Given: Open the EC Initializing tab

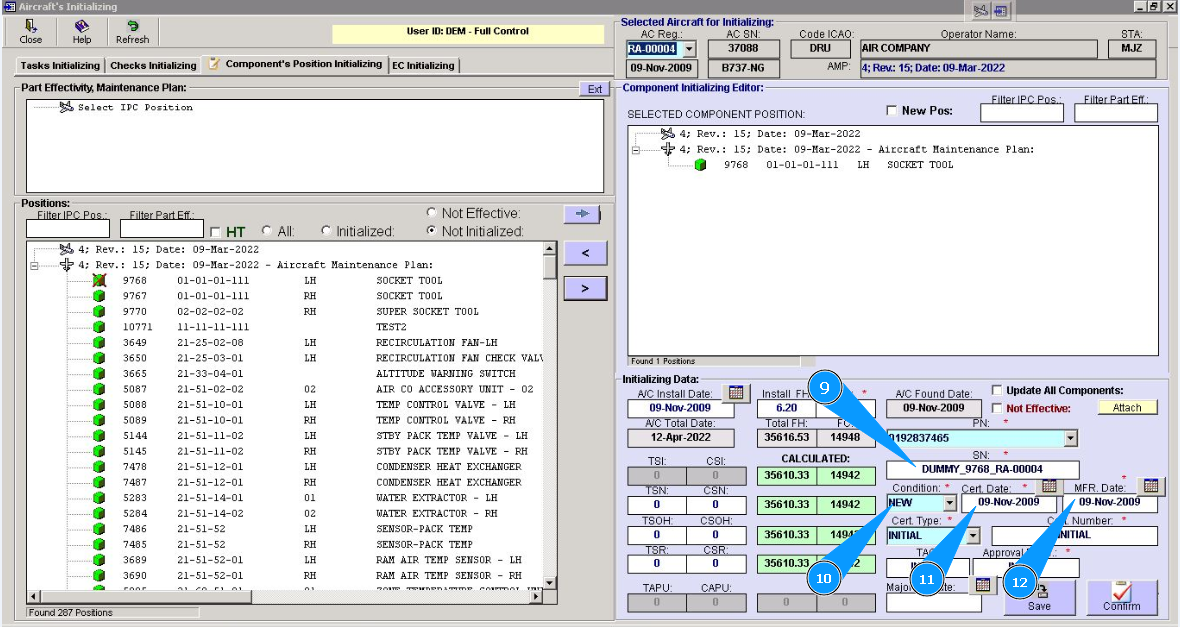Looking at the screenshot, I should (x=423, y=66).
